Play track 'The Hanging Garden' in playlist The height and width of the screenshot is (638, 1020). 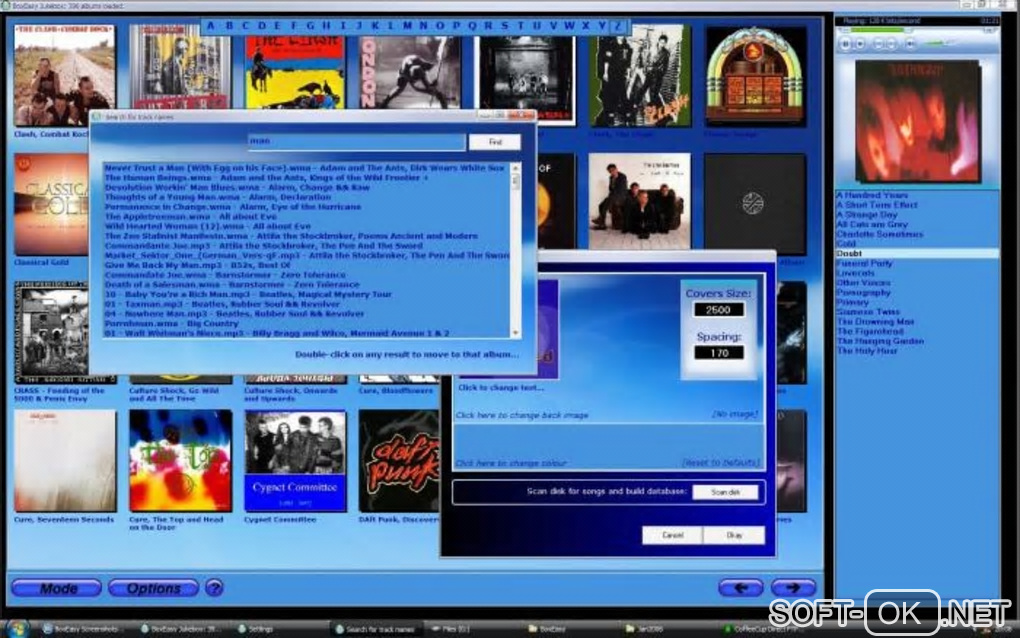[x=880, y=341]
